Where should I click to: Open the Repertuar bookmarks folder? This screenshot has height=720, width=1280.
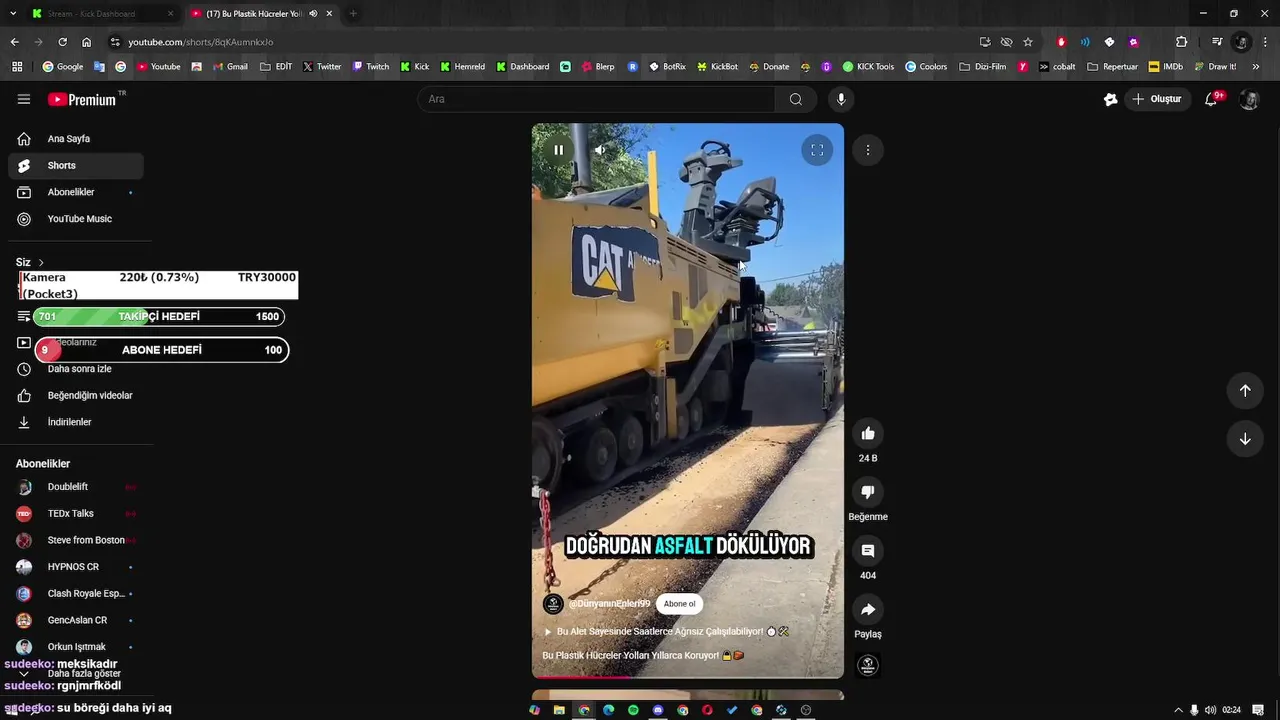1113,67
